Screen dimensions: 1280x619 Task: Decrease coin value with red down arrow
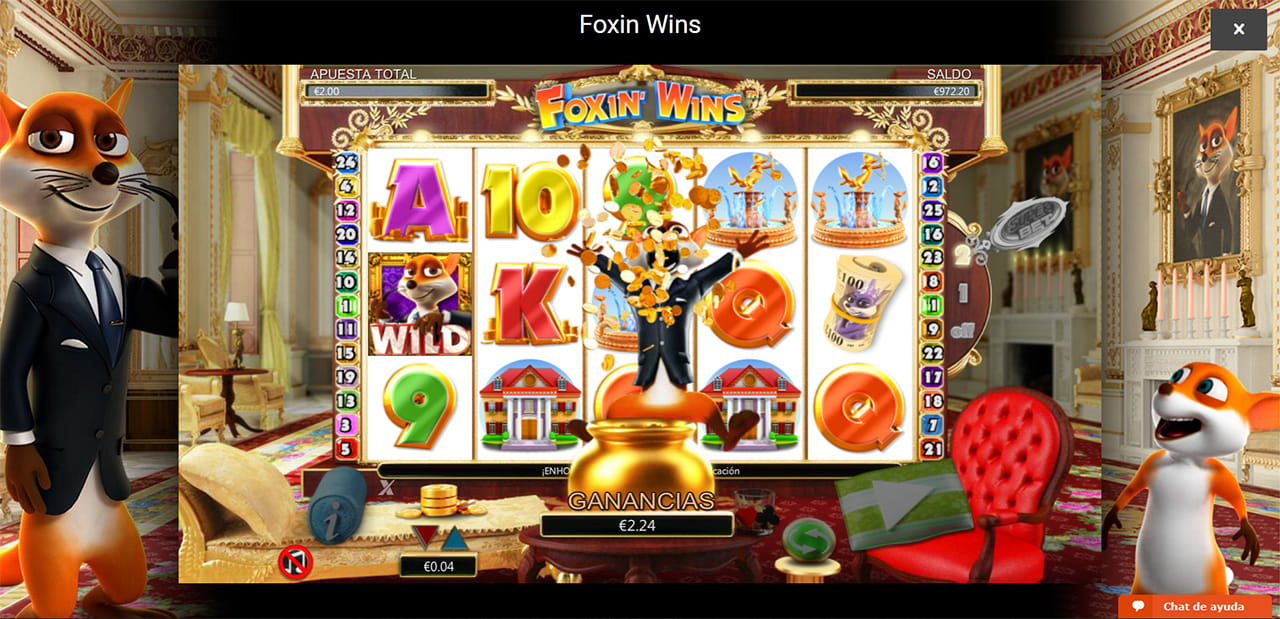425,538
